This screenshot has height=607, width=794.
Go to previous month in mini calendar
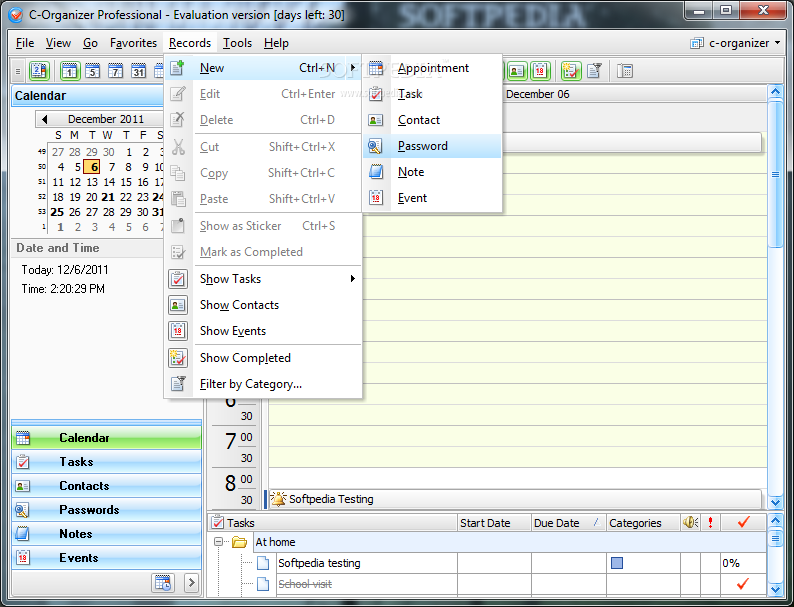pyautogui.click(x=44, y=119)
